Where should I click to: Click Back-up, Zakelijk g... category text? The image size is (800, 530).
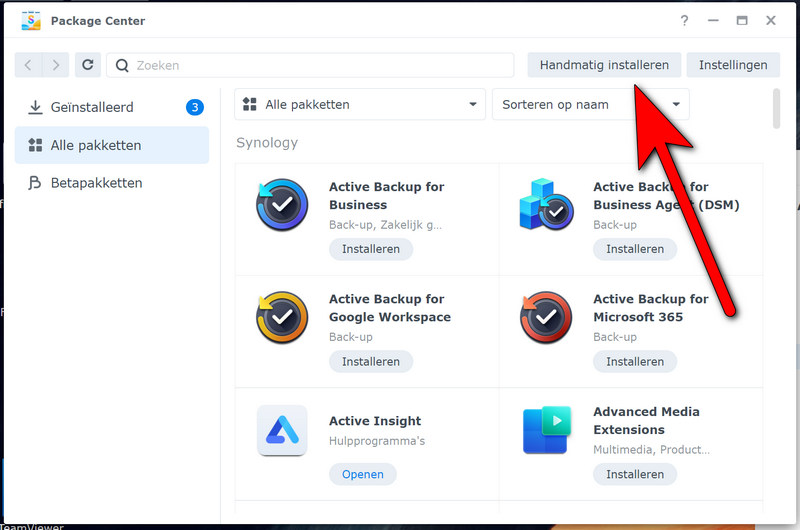point(385,225)
